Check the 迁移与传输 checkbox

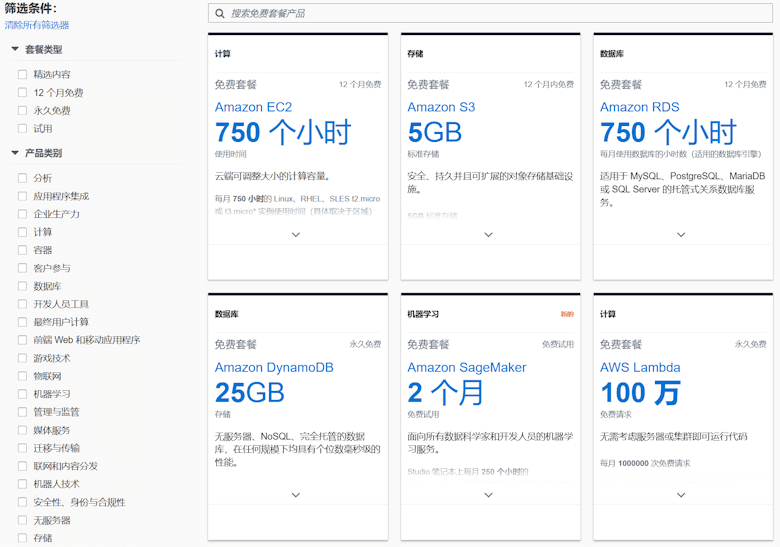click(22, 448)
